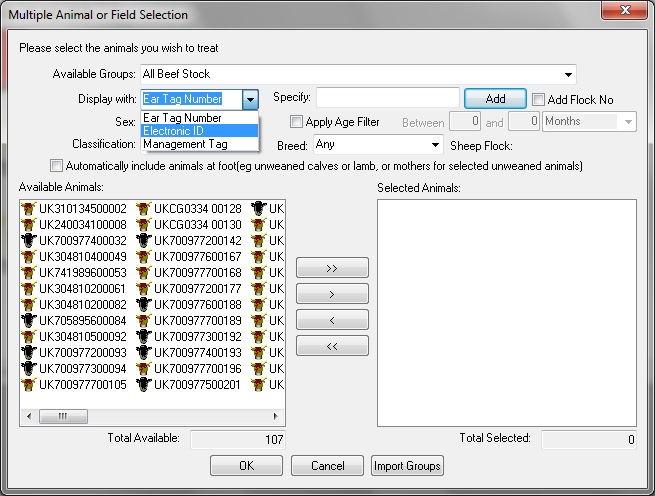Collapse the Display with dropdown arrow
Image resolution: width=655 pixels, height=496 pixels.
tap(250, 99)
